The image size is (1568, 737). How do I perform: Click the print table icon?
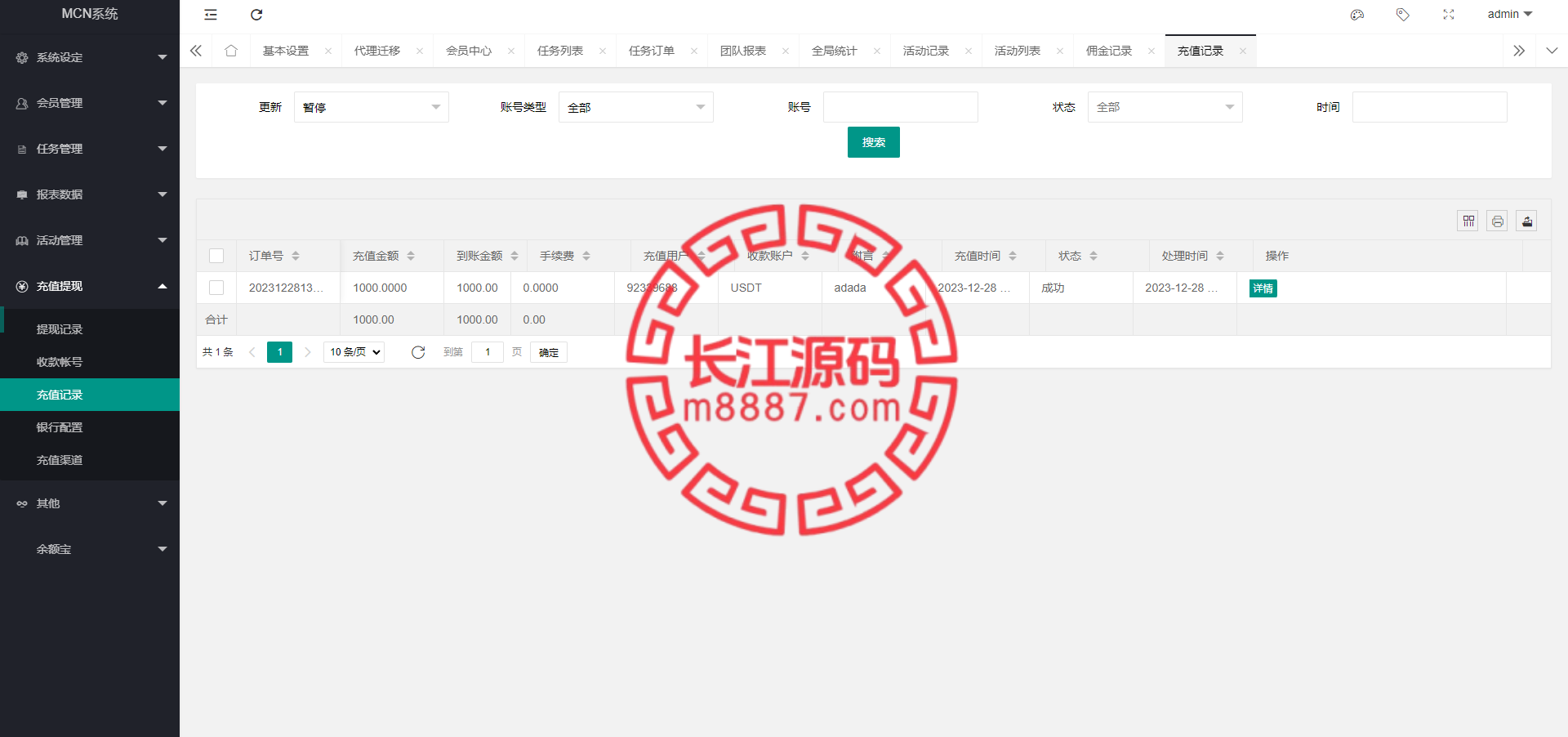(x=1497, y=221)
